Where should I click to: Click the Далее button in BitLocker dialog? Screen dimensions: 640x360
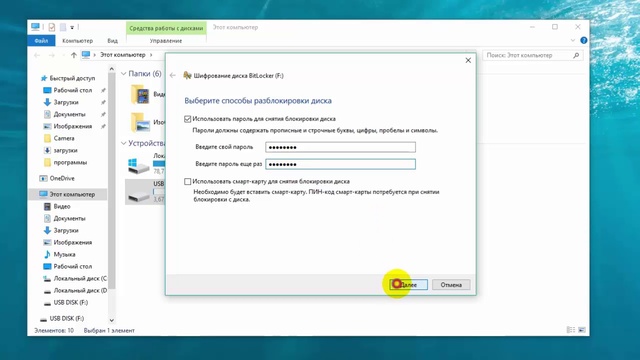(x=409, y=284)
